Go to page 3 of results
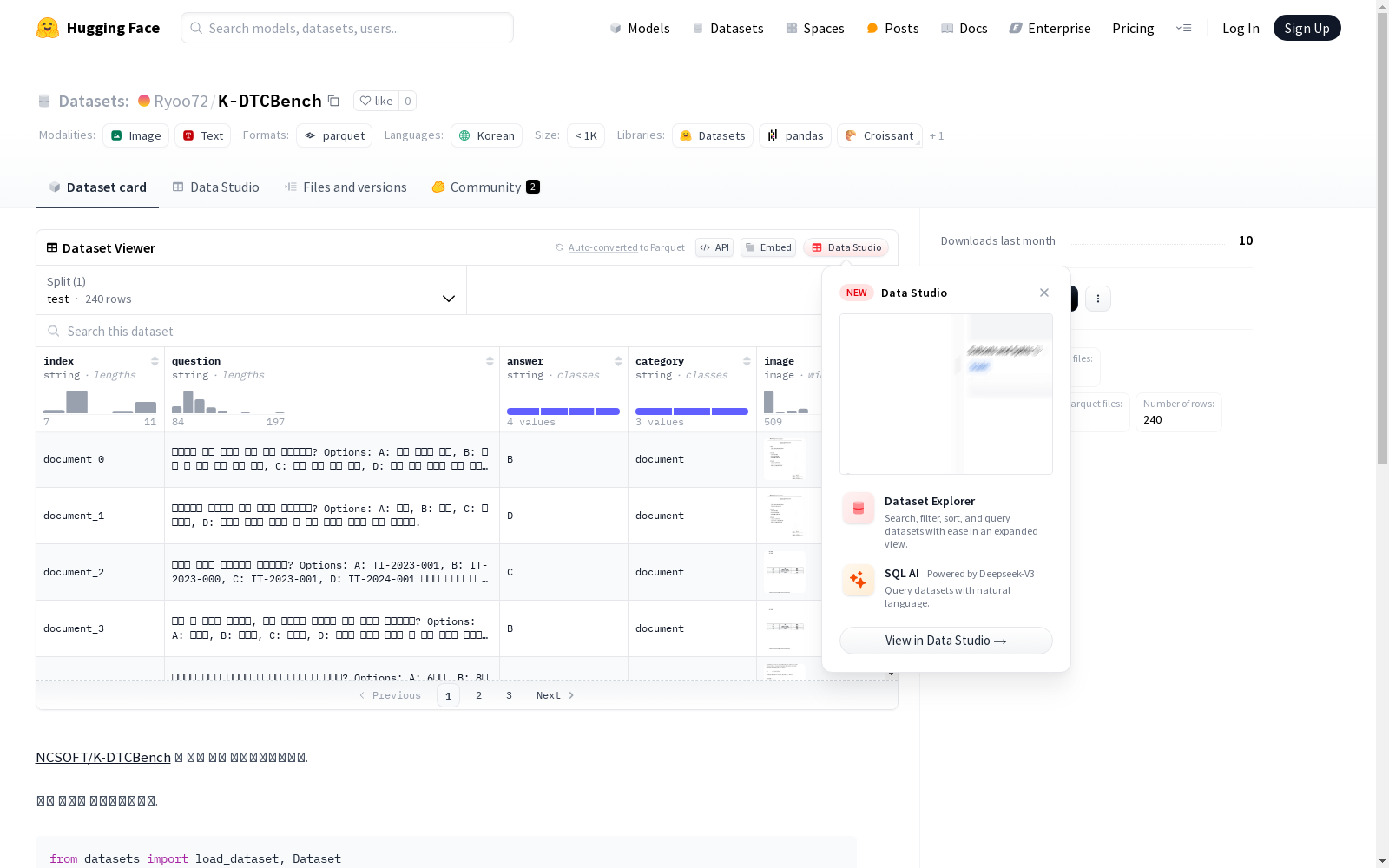 (509, 695)
